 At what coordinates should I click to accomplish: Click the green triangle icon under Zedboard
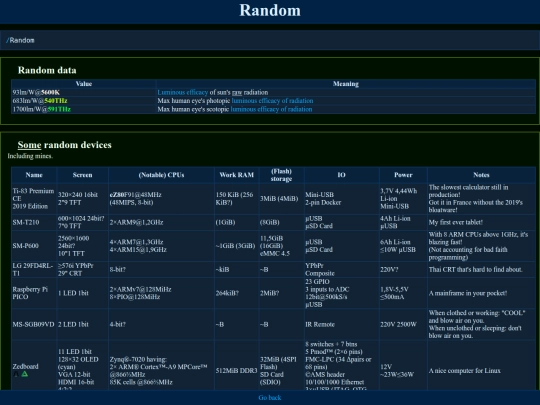click(24, 374)
